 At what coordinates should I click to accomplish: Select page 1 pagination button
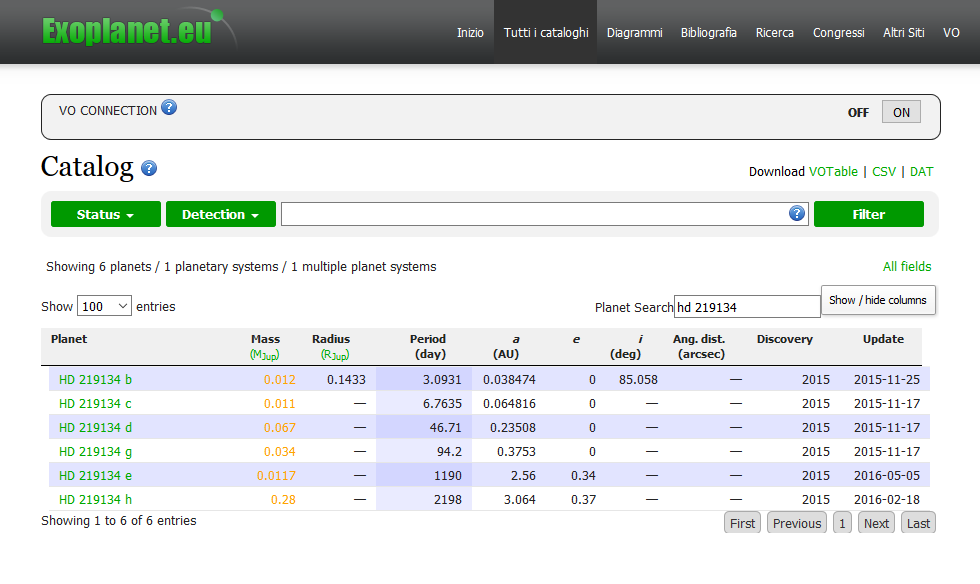pos(842,523)
